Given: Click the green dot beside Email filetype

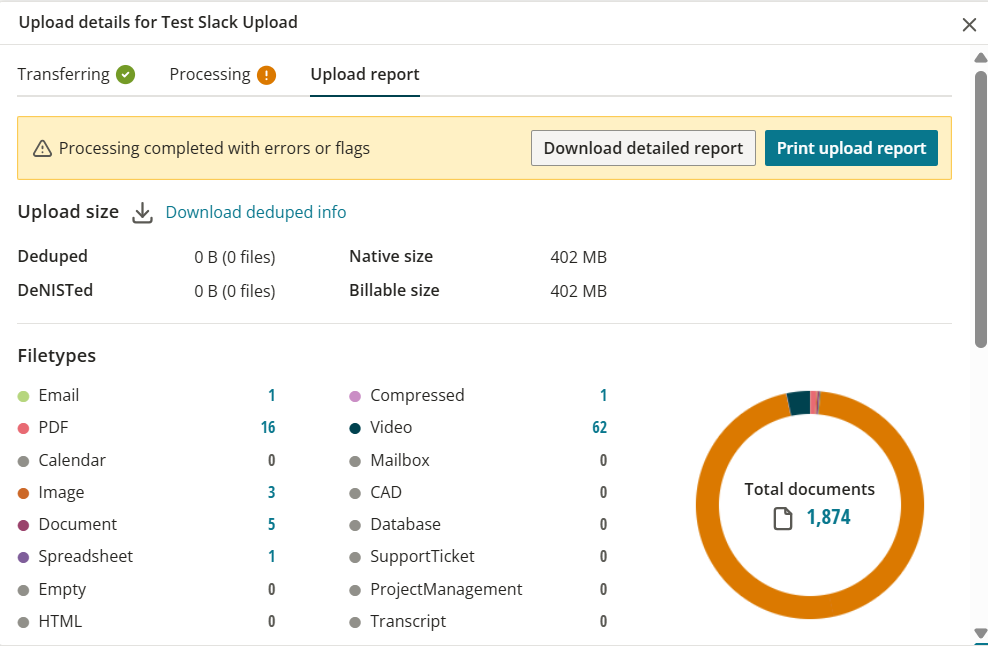Looking at the screenshot, I should point(22,395).
